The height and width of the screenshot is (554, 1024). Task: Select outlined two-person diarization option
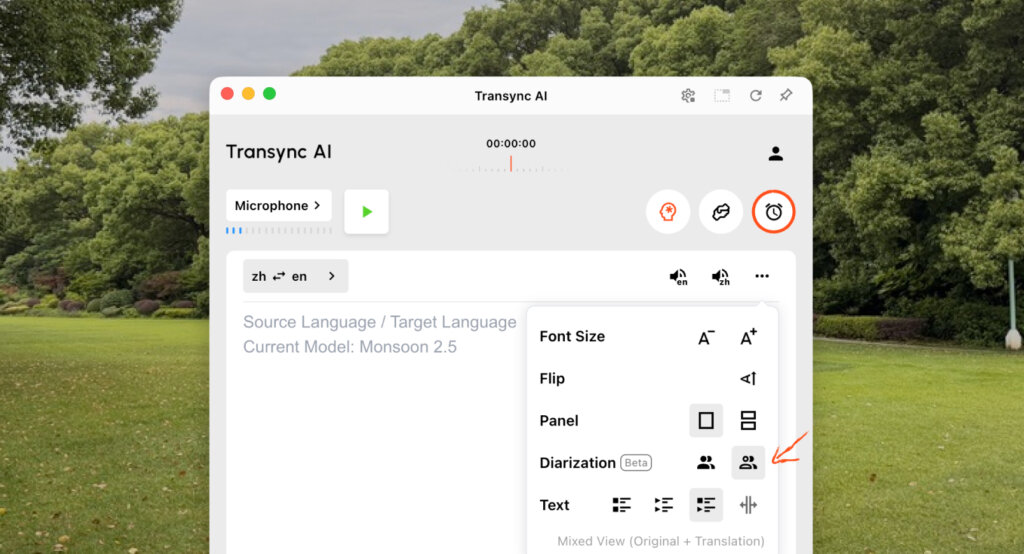748,463
